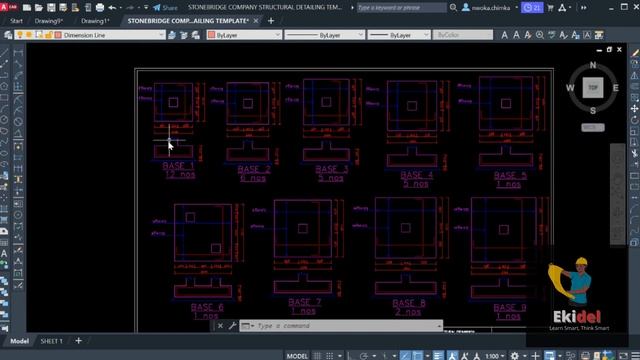Open the Layer Properties Manager icon
Image resolution: width=640 pixels, height=360 pixels.
[8, 35]
